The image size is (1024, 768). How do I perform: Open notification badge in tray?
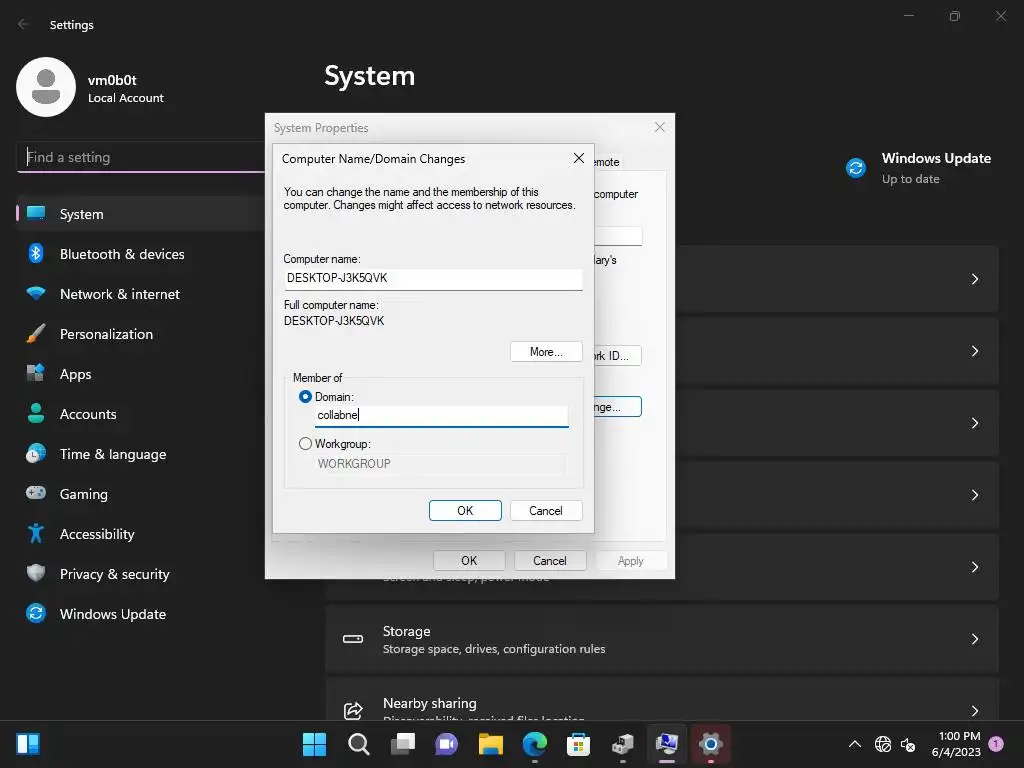pyautogui.click(x=996, y=743)
